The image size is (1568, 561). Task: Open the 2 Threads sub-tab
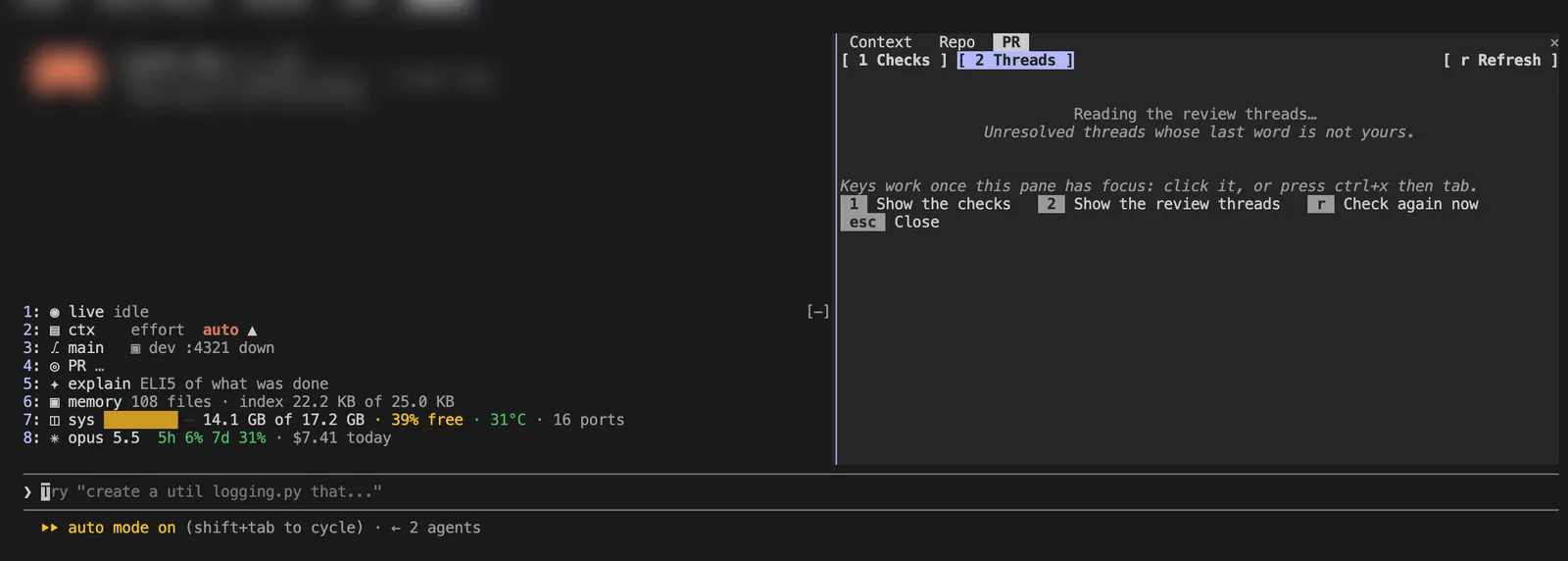click(1015, 60)
